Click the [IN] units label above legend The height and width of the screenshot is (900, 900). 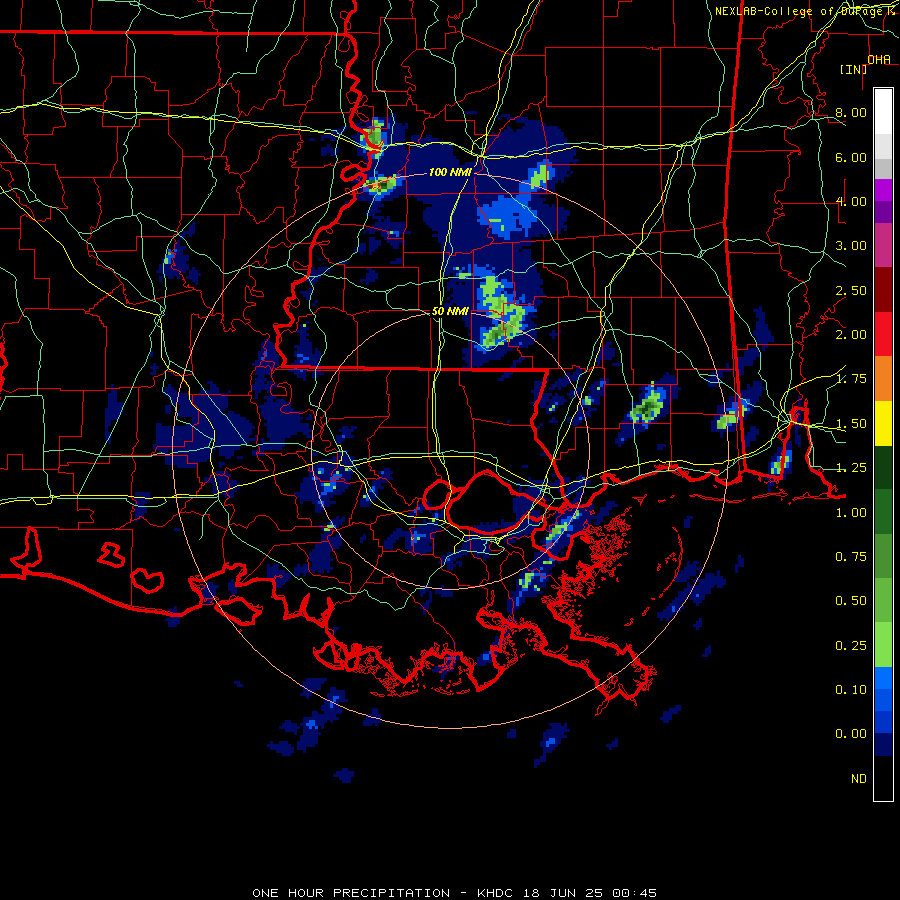[x=853, y=69]
